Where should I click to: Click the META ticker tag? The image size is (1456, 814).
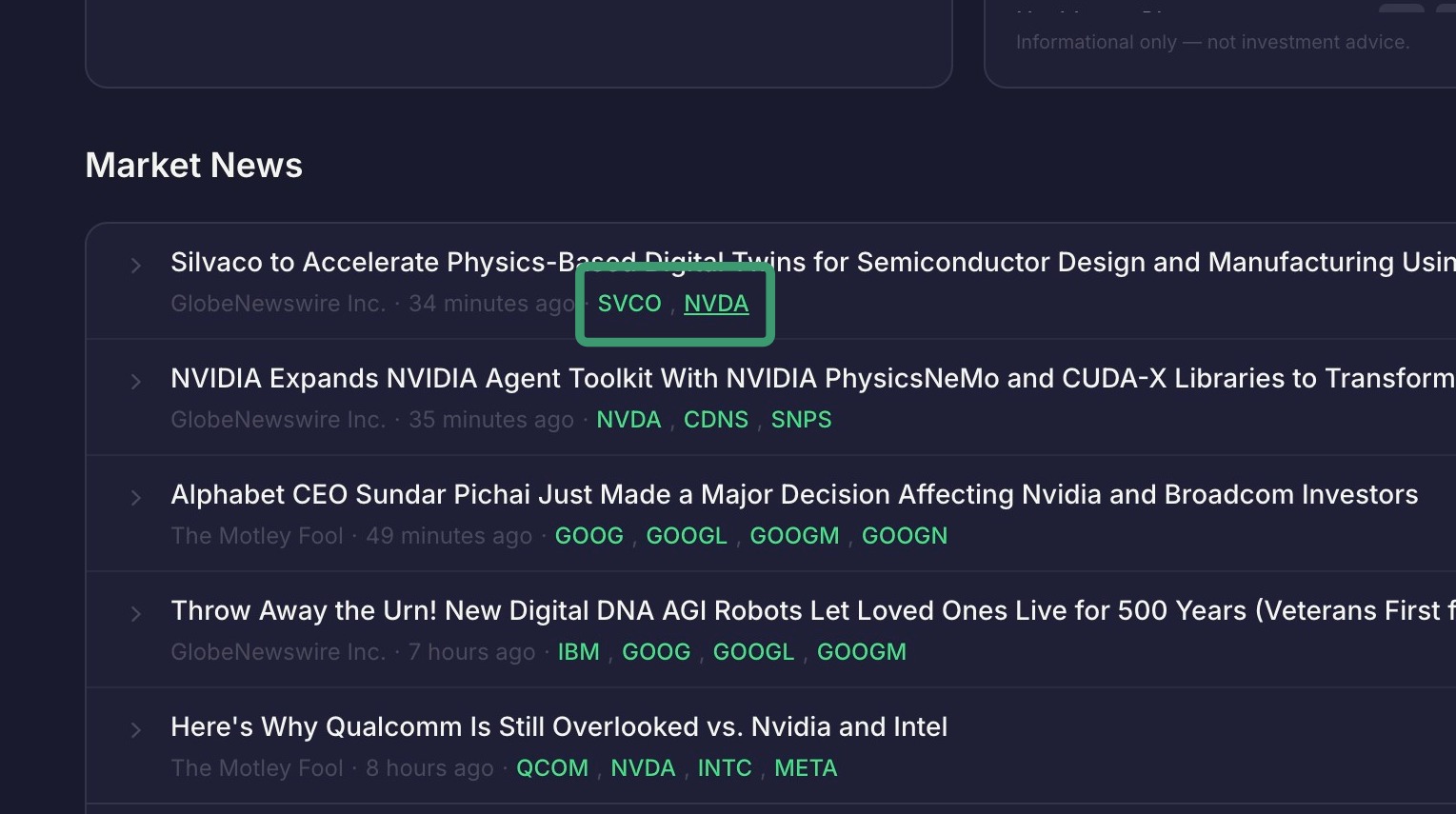coord(806,768)
